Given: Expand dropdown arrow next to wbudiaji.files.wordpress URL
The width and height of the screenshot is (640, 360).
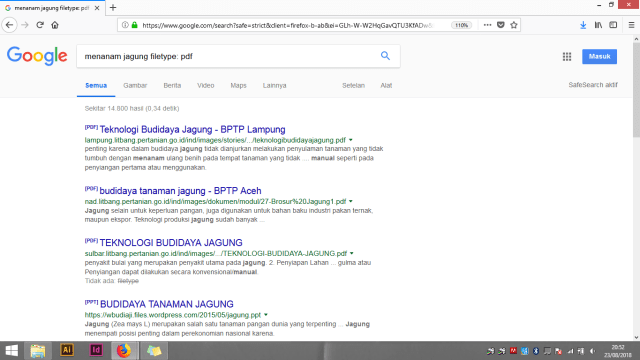Looking at the screenshot, I should point(266,315).
